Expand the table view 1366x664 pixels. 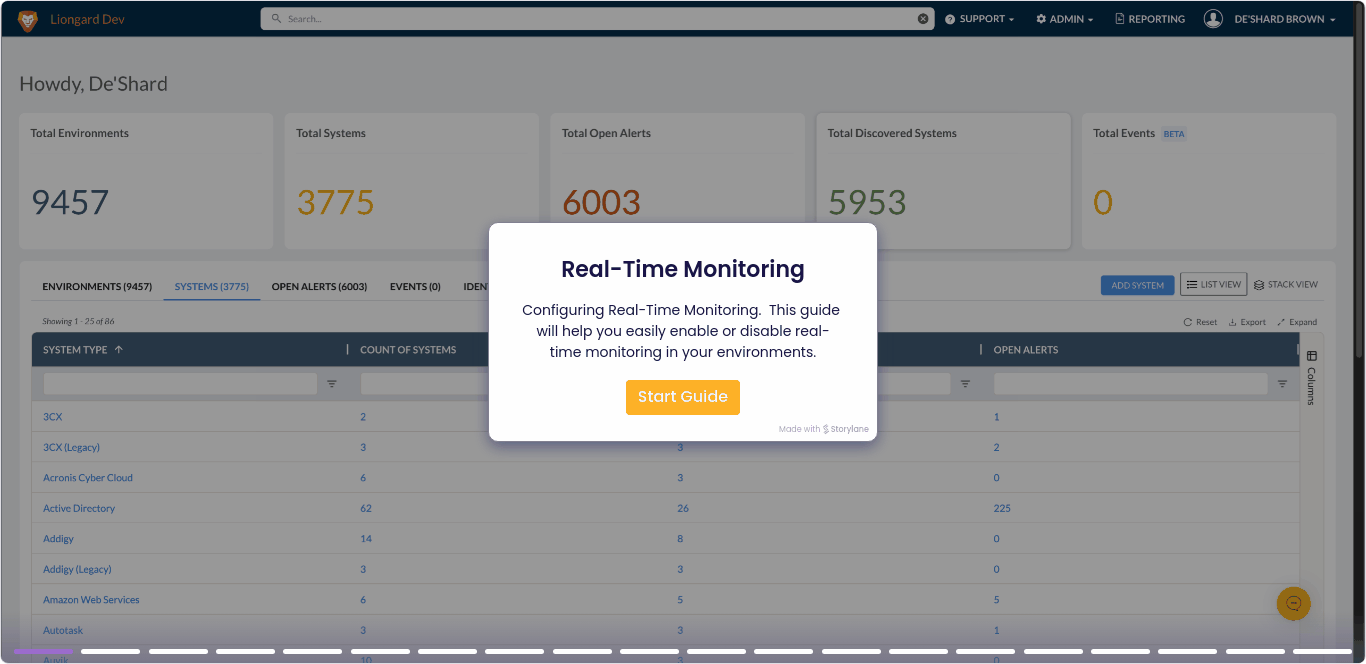click(x=1297, y=322)
